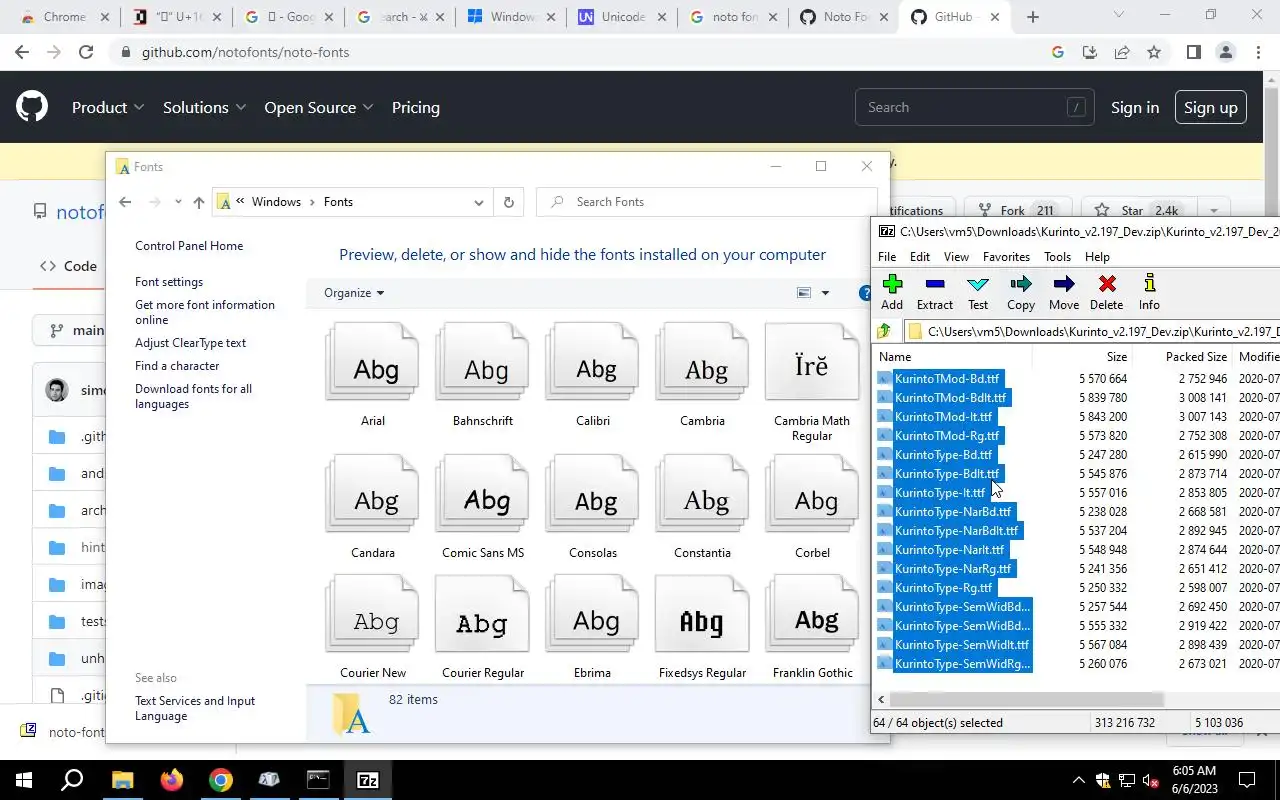Run the Test tool in 7-Zip
Image resolution: width=1280 pixels, height=800 pixels.
(x=978, y=292)
